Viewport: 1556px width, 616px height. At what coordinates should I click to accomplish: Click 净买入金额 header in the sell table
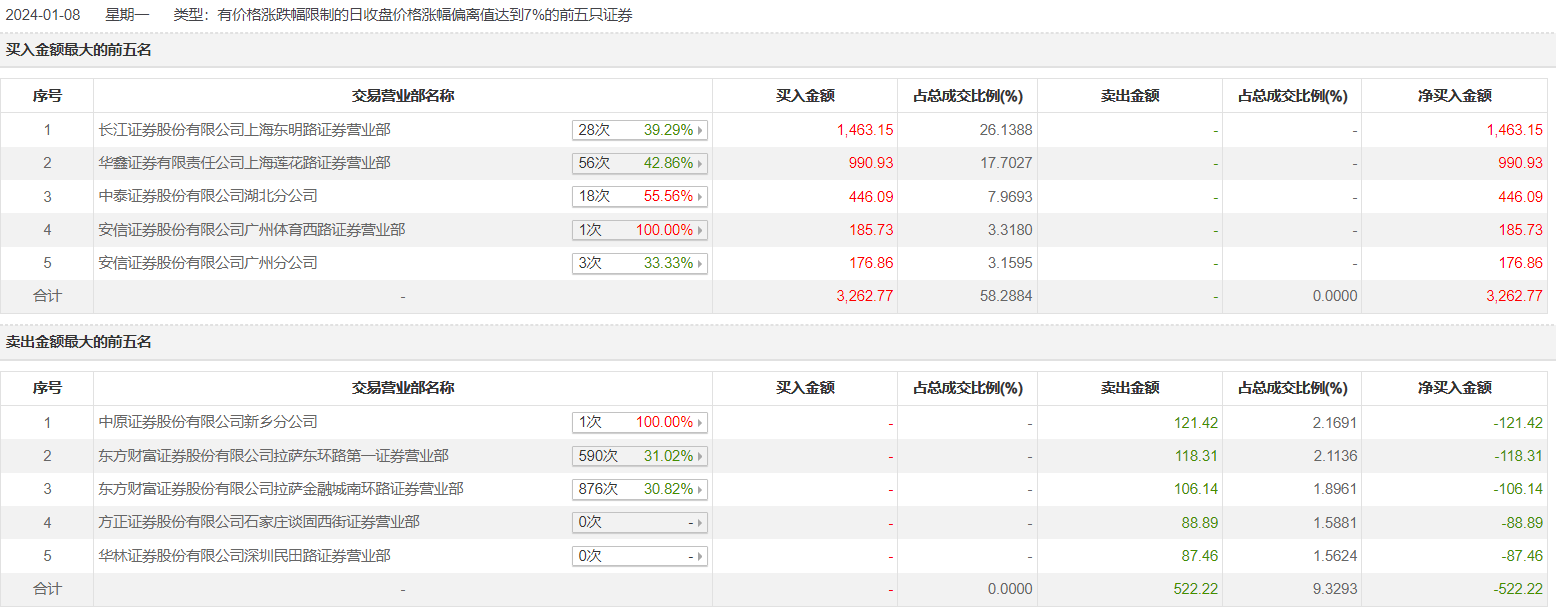[x=1454, y=388]
